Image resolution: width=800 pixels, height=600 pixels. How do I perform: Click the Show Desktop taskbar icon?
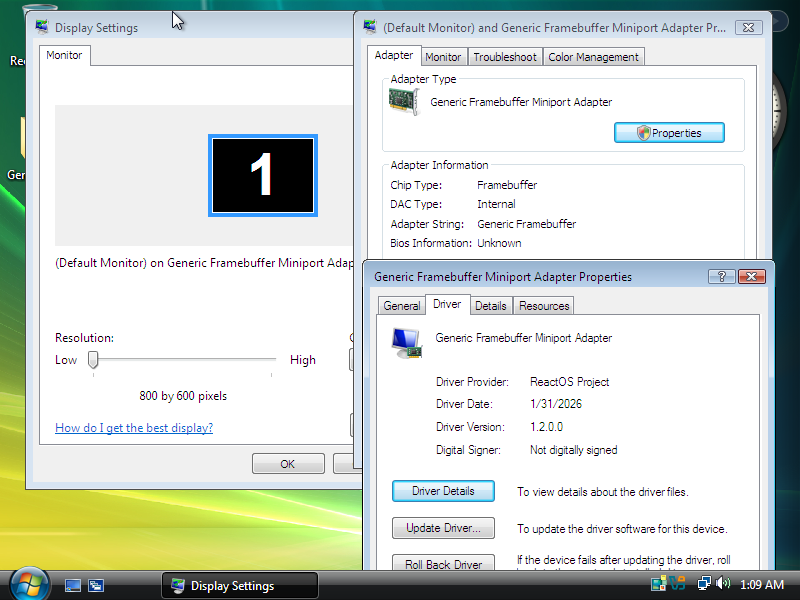(72, 584)
